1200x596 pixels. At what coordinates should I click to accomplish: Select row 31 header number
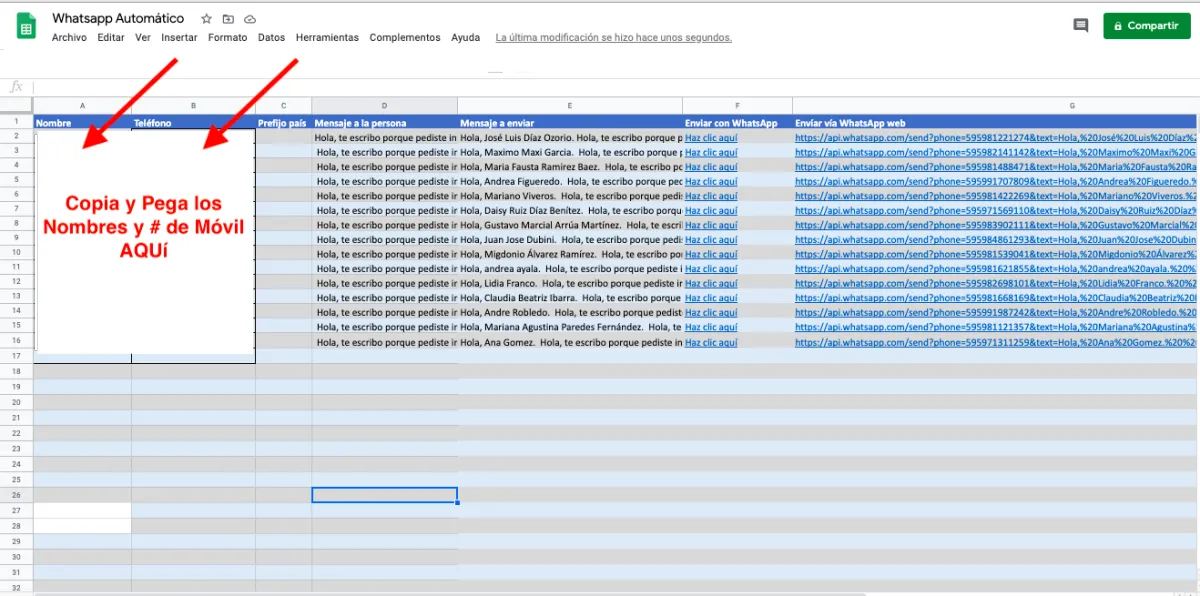click(x=16, y=572)
